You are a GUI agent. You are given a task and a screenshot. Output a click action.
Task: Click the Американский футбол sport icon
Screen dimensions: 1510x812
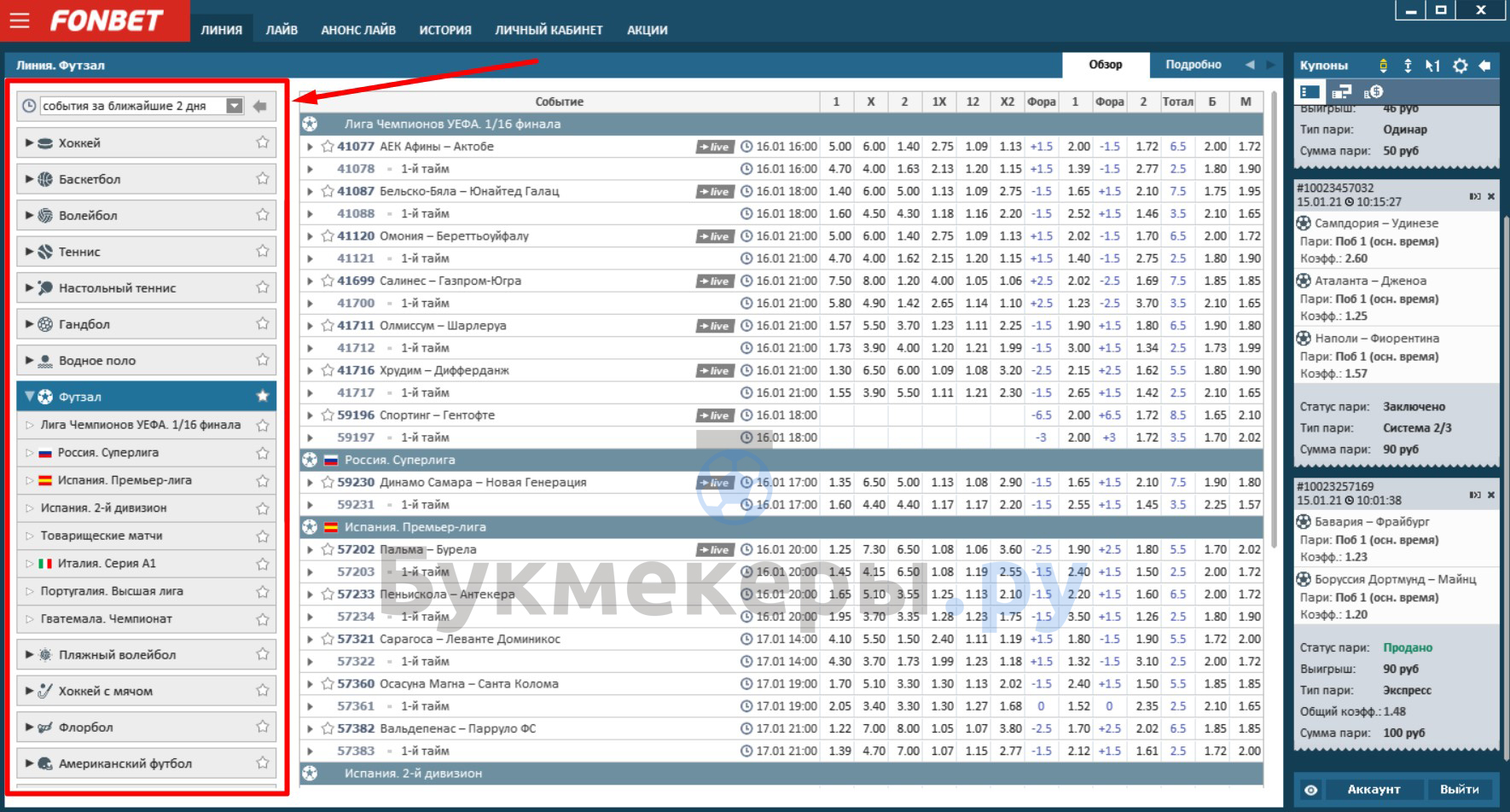(x=45, y=763)
